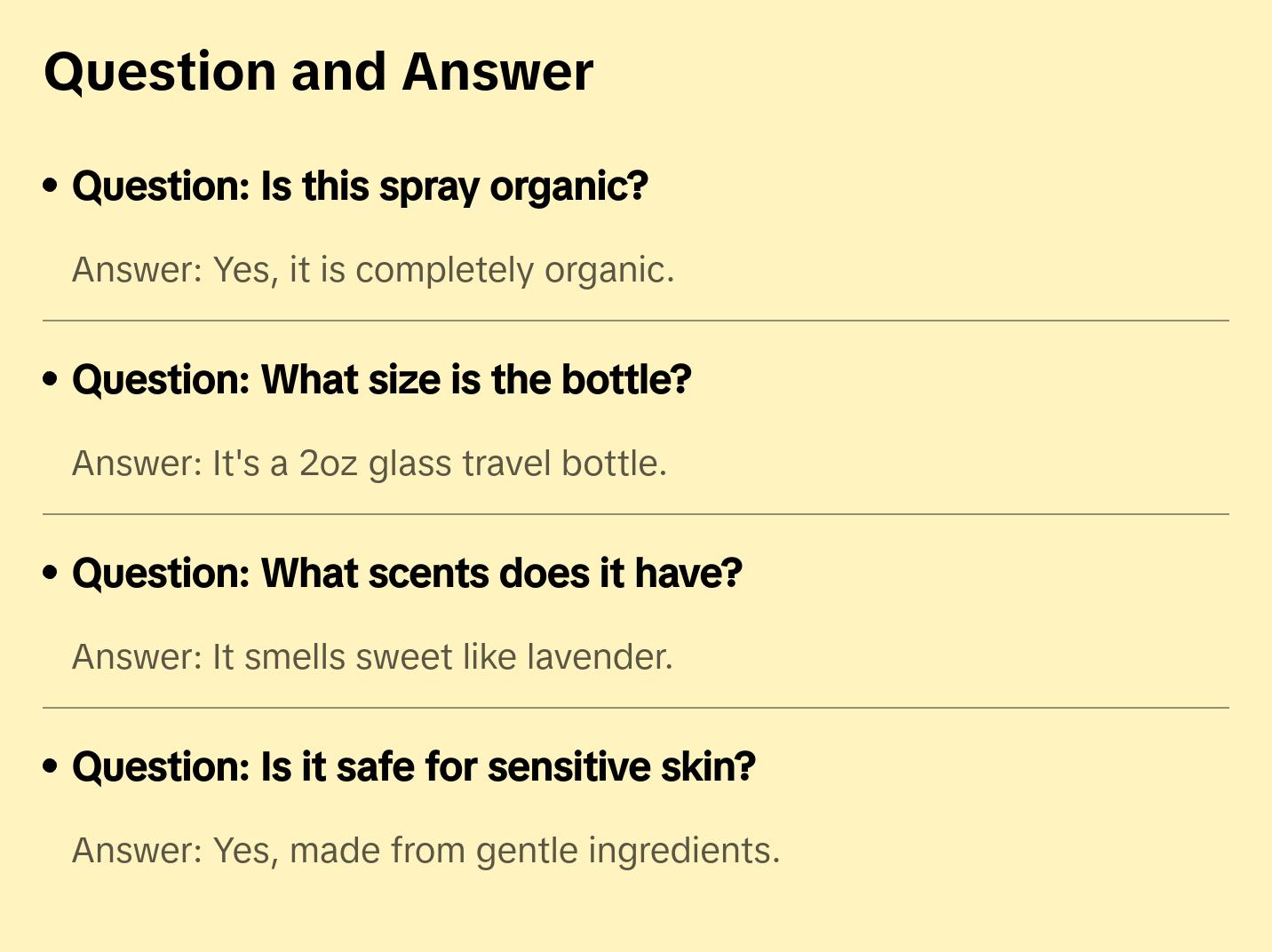Click the bullet beside the organic spray question
The width and height of the screenshot is (1272, 952).
click(x=51, y=186)
